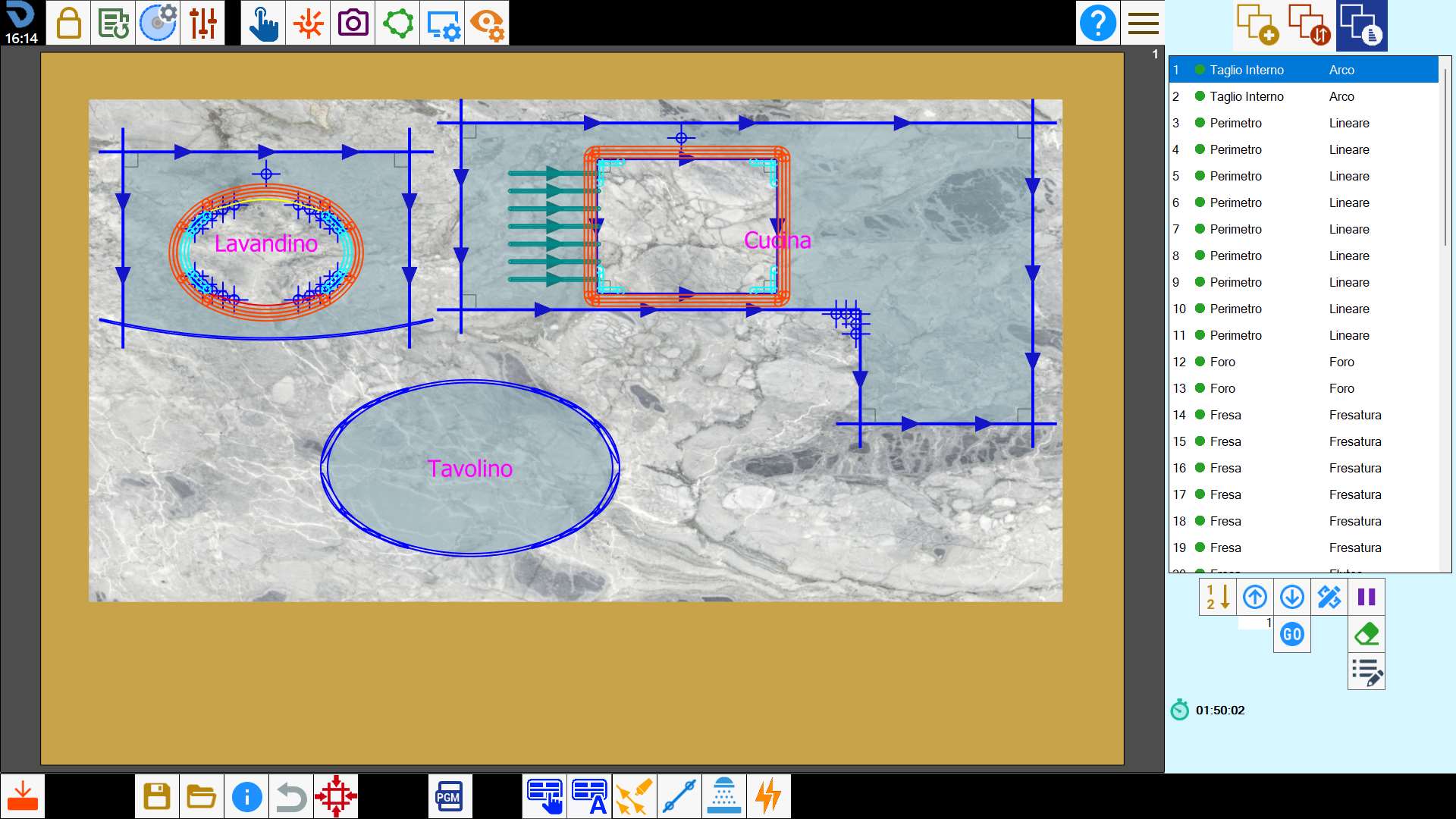Click the green eraser icon
The width and height of the screenshot is (1456, 819).
click(x=1367, y=634)
